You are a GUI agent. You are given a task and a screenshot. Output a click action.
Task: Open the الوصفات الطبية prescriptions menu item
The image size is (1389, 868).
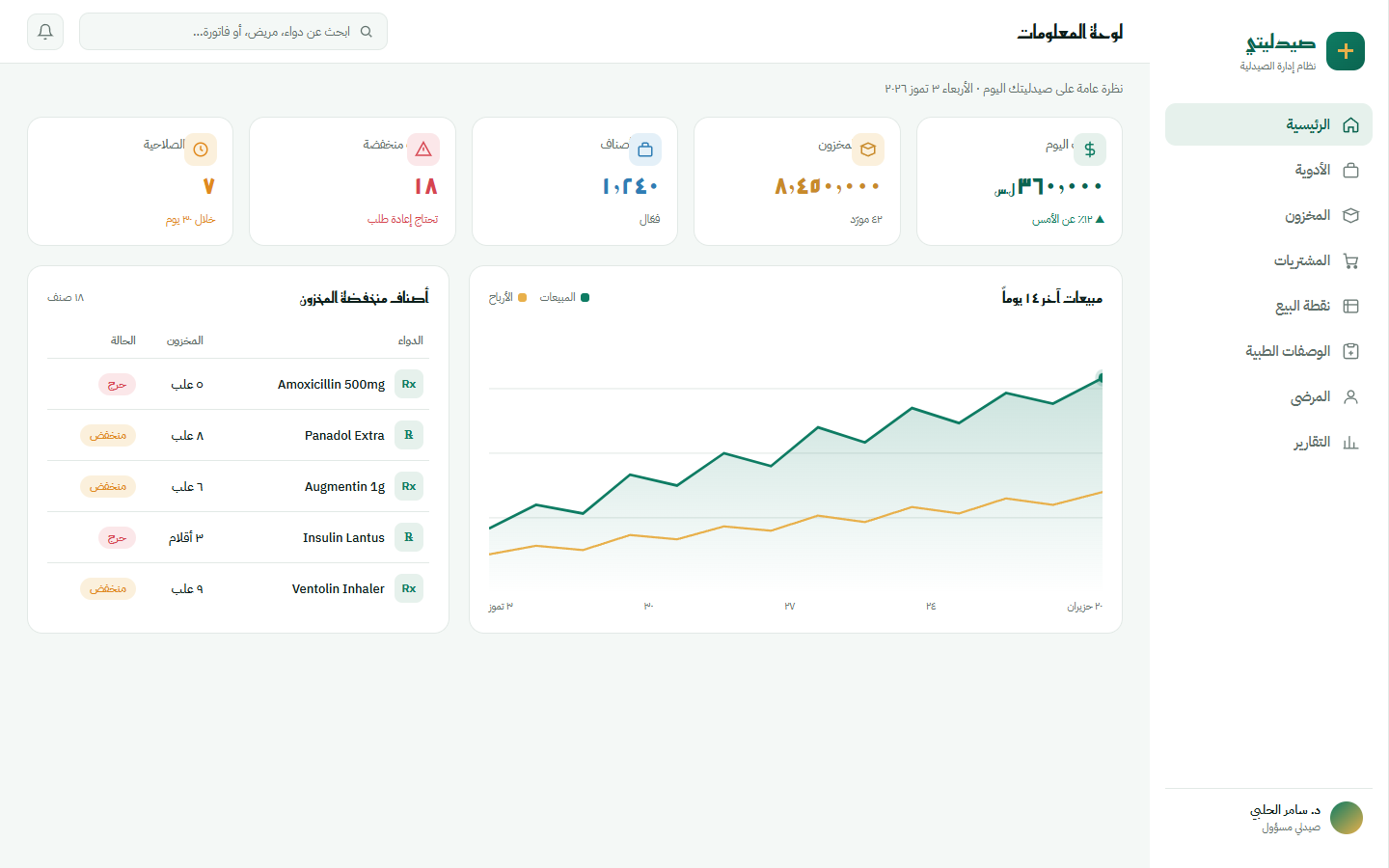pos(1268,351)
